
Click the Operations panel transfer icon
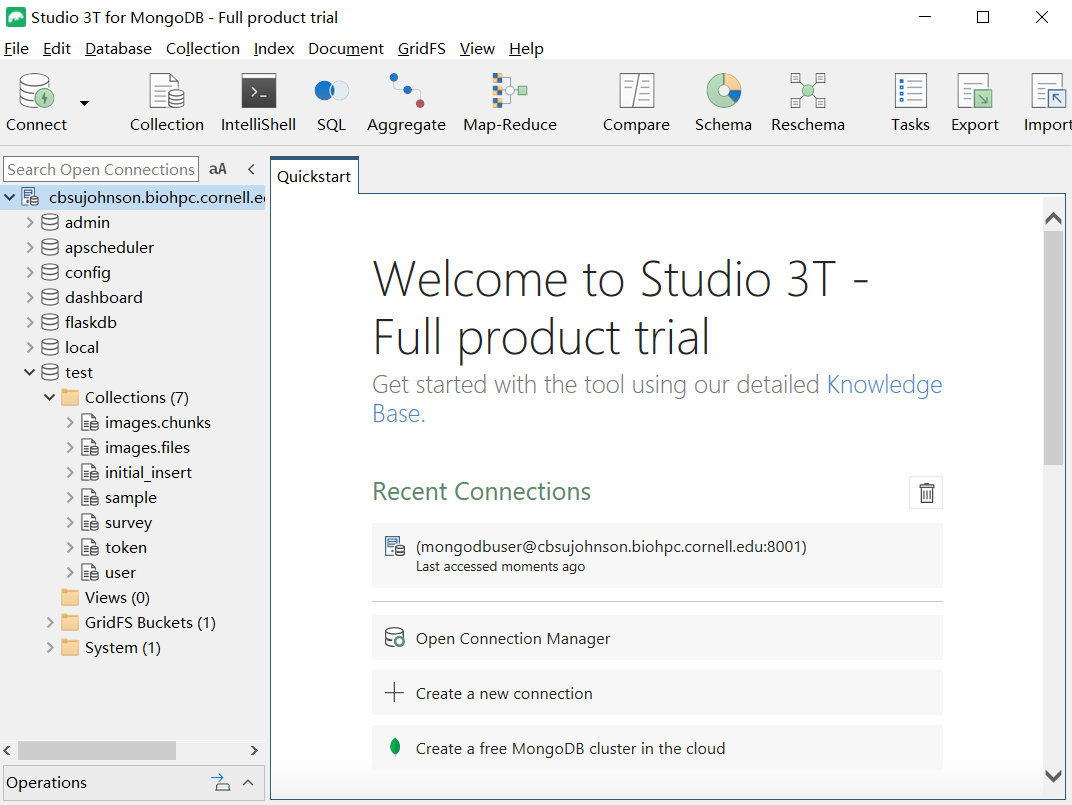pyautogui.click(x=221, y=782)
